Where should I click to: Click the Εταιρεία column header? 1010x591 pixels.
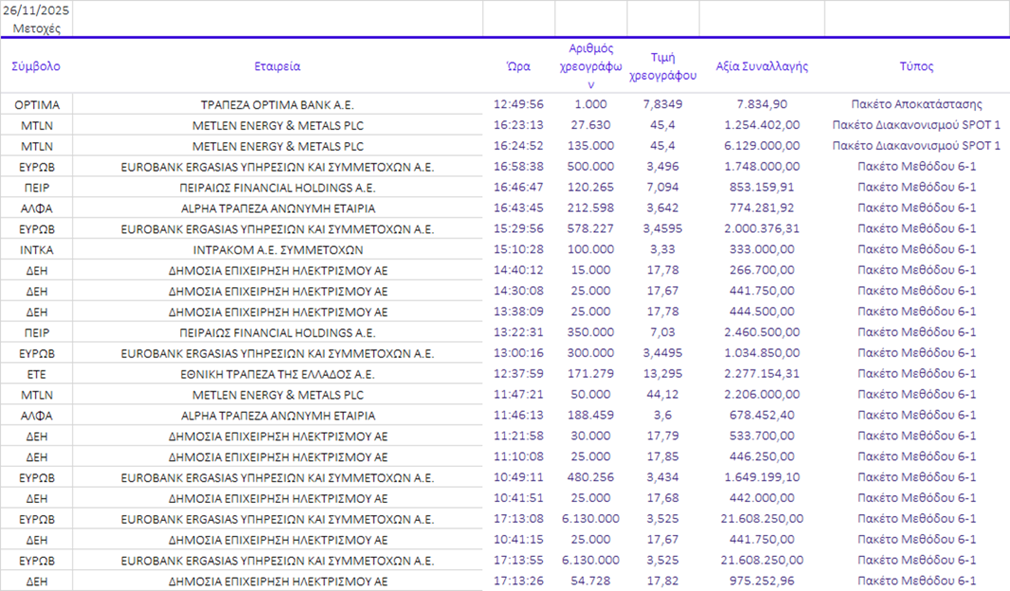click(x=277, y=67)
